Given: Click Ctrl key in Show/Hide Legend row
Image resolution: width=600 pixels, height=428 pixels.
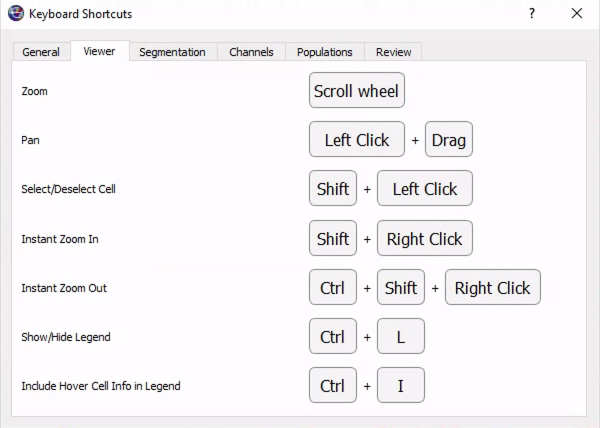Looking at the screenshot, I should 333,336.
